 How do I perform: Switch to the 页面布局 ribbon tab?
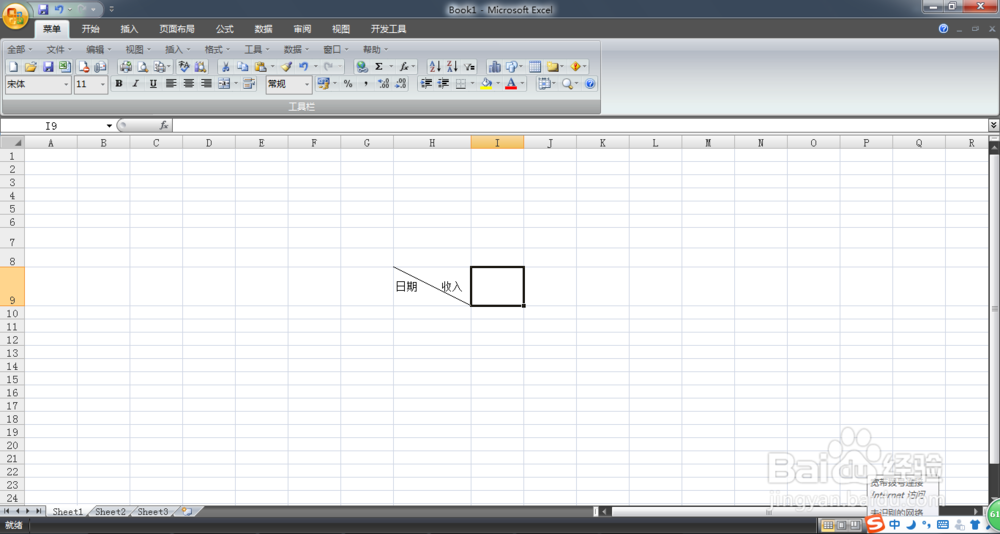(x=177, y=29)
